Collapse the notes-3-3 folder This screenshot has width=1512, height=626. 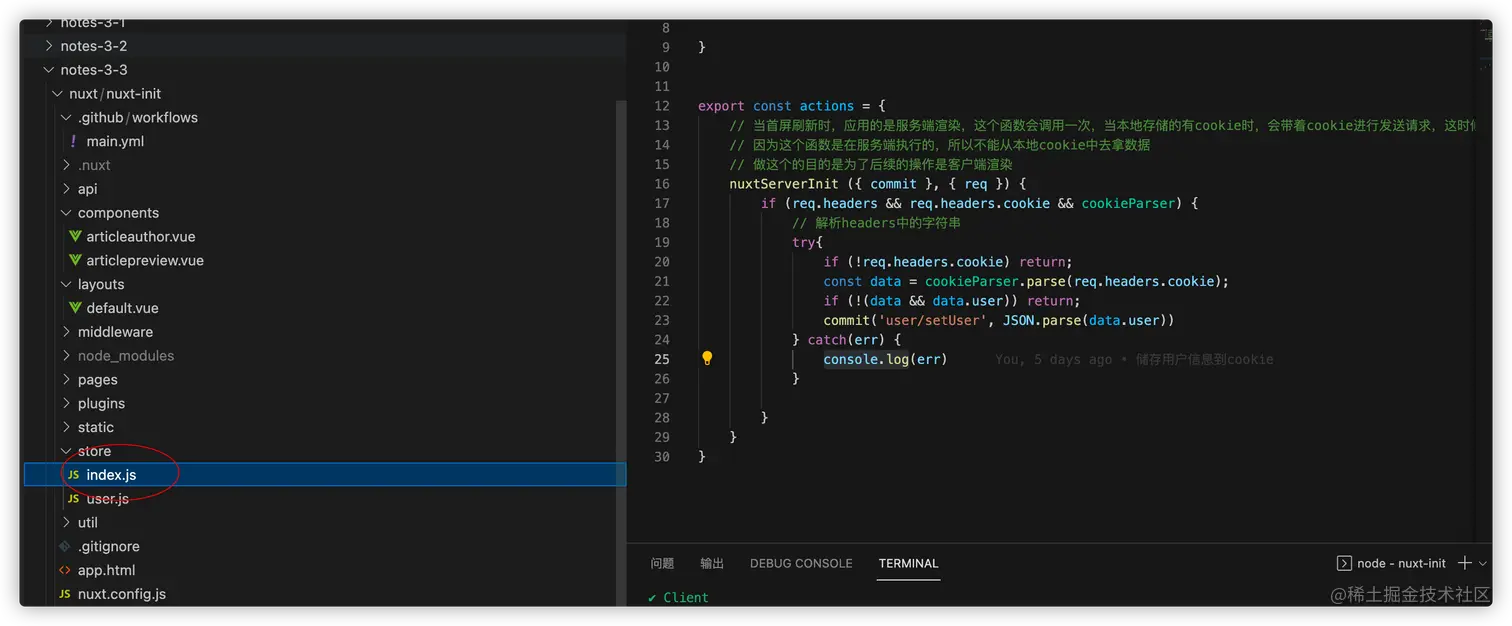click(x=48, y=70)
